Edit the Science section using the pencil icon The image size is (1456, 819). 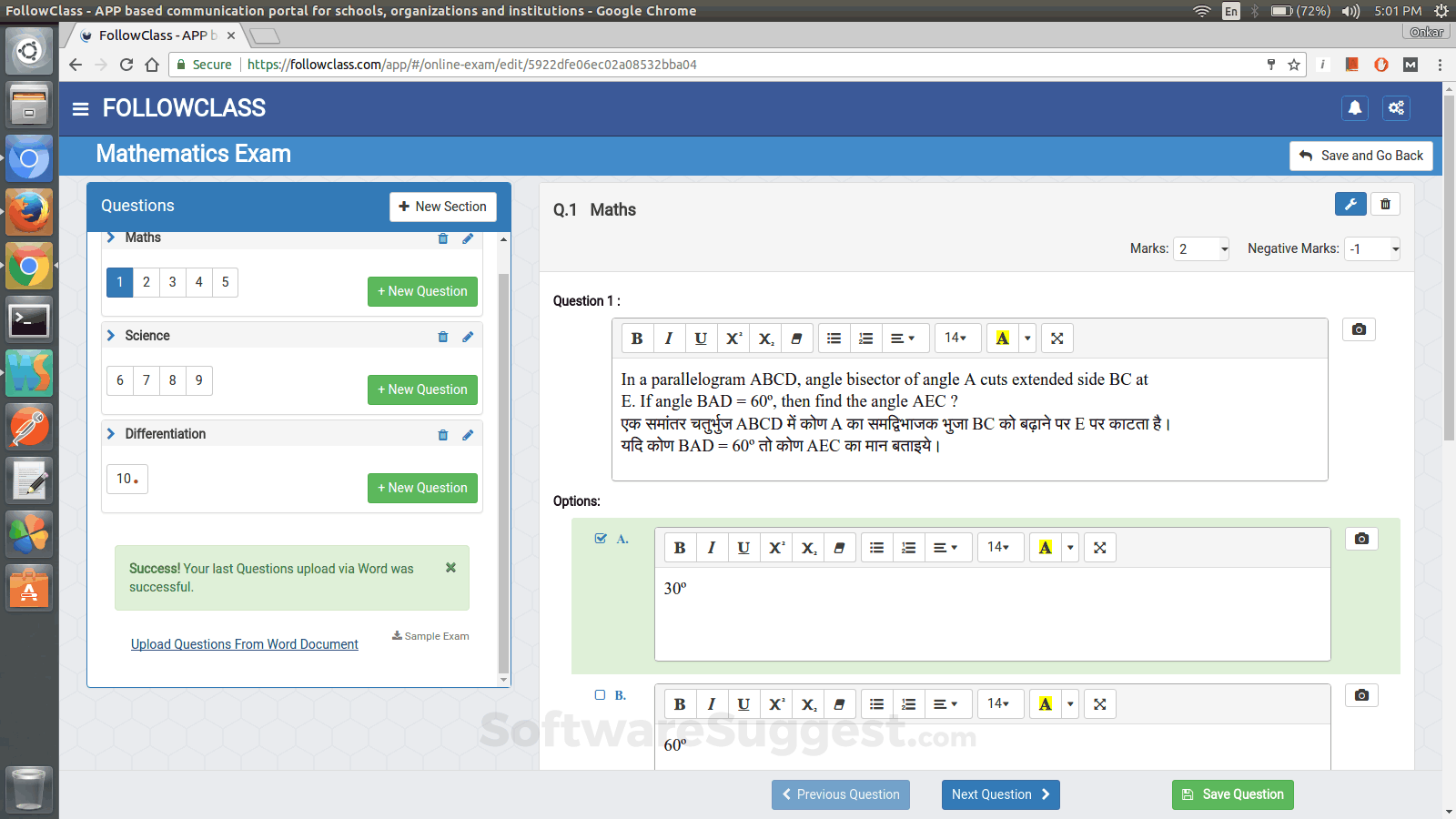coord(468,337)
